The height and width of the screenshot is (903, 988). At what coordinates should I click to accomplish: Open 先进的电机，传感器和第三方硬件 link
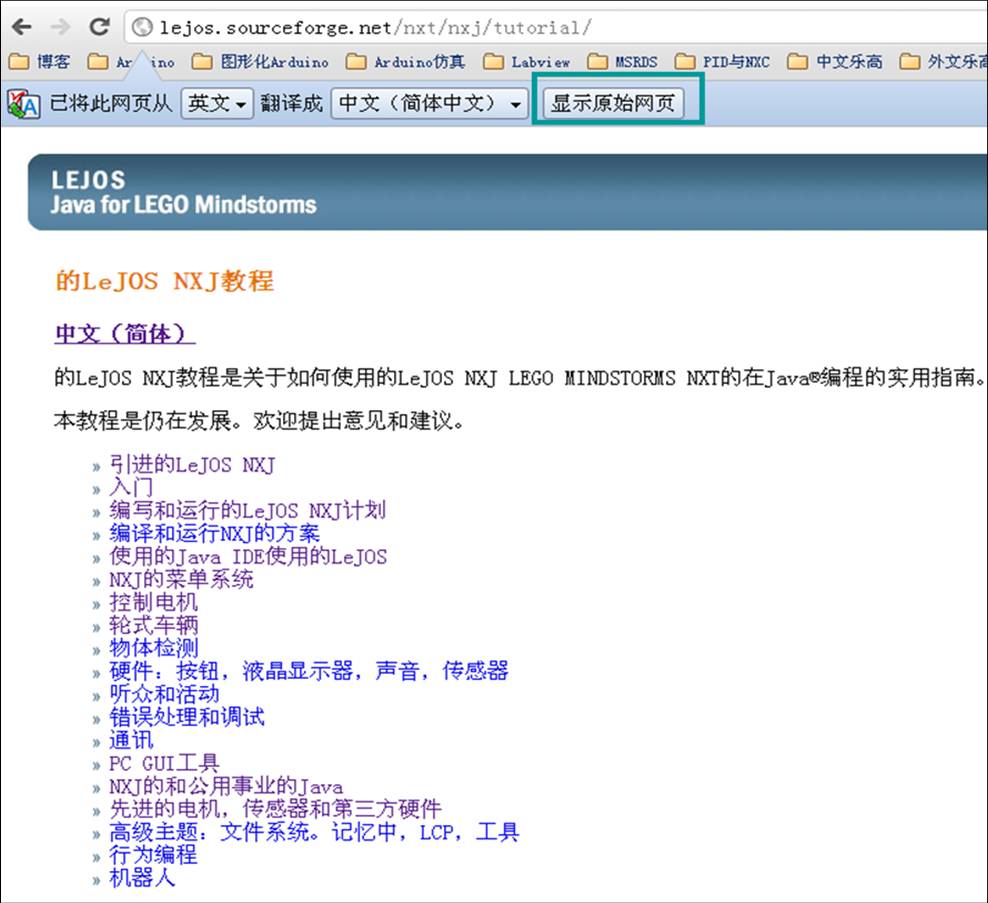(x=275, y=808)
